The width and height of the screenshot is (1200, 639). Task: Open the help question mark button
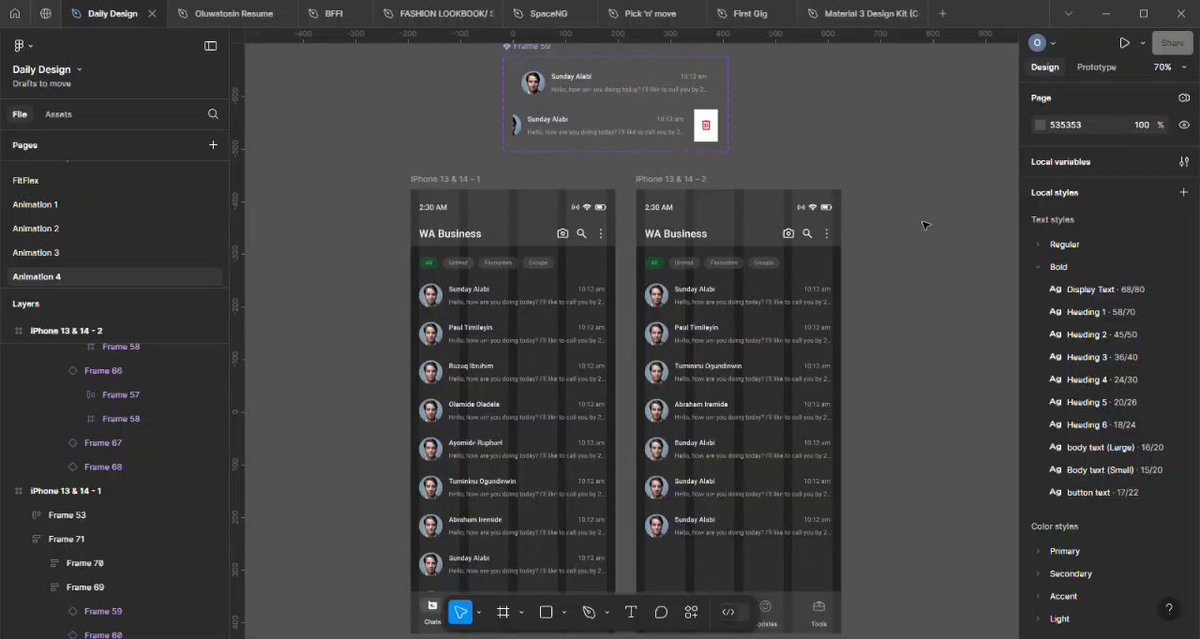[x=1169, y=608]
